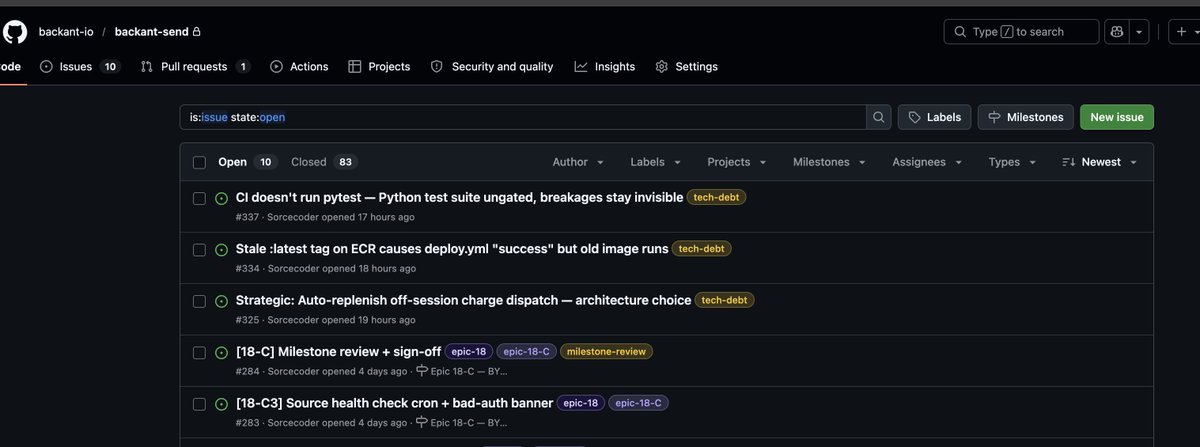
Task: Click the lock icon next to backant-send
Action: click(x=196, y=32)
